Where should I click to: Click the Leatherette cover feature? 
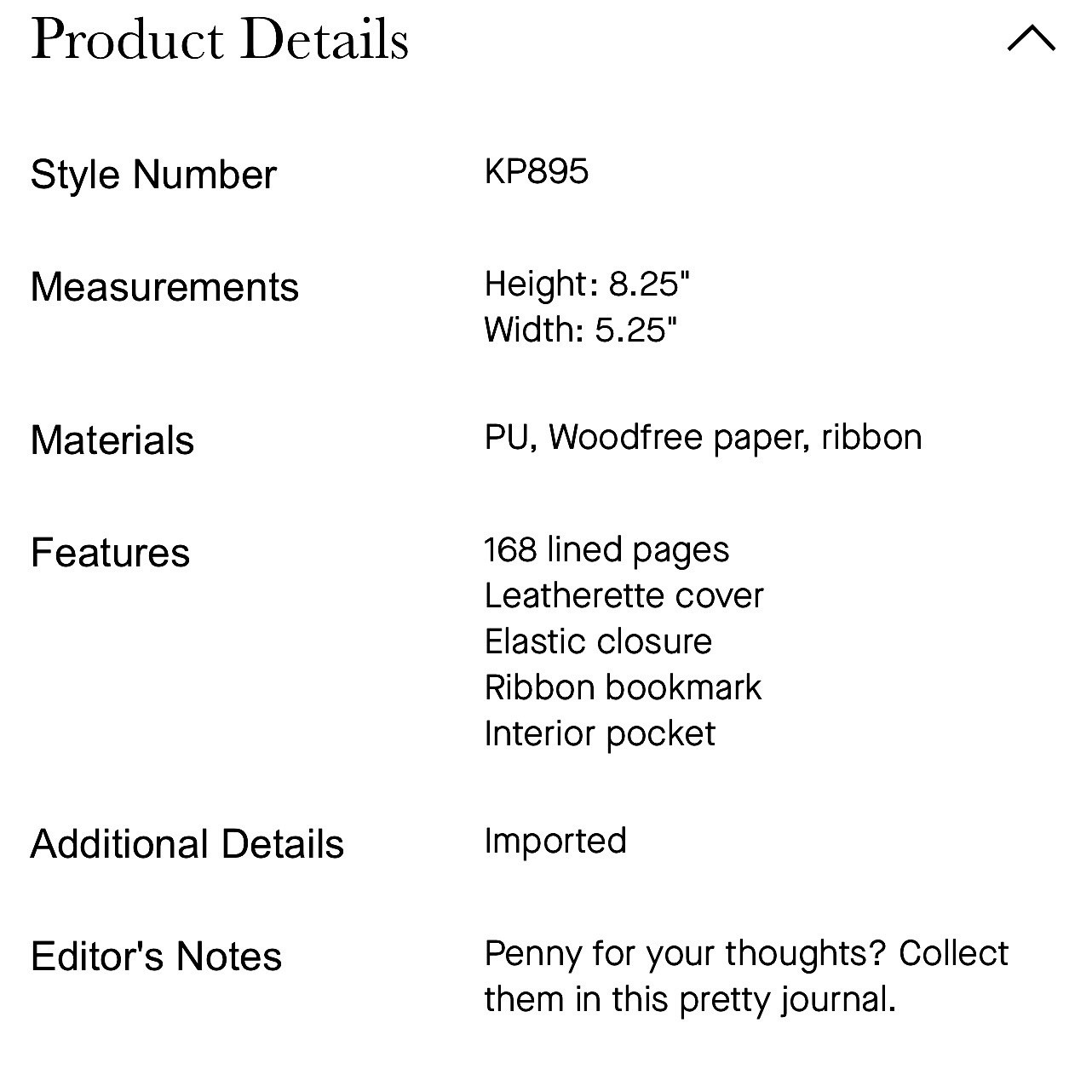tap(624, 595)
